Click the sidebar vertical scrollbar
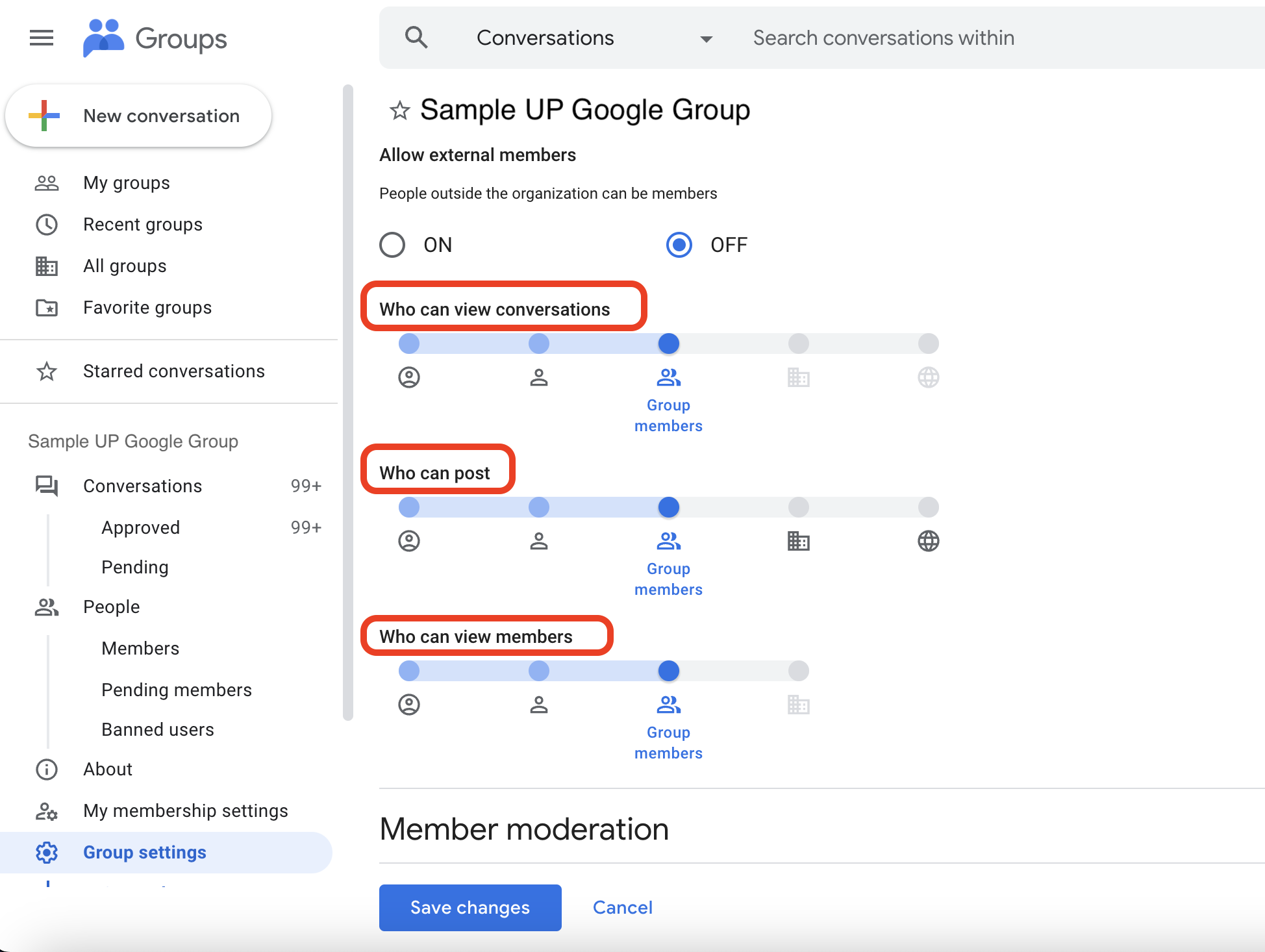The height and width of the screenshot is (952, 1265). (348, 403)
